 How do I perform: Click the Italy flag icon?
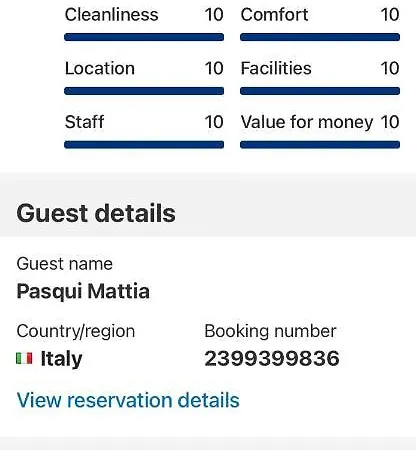[24, 358]
